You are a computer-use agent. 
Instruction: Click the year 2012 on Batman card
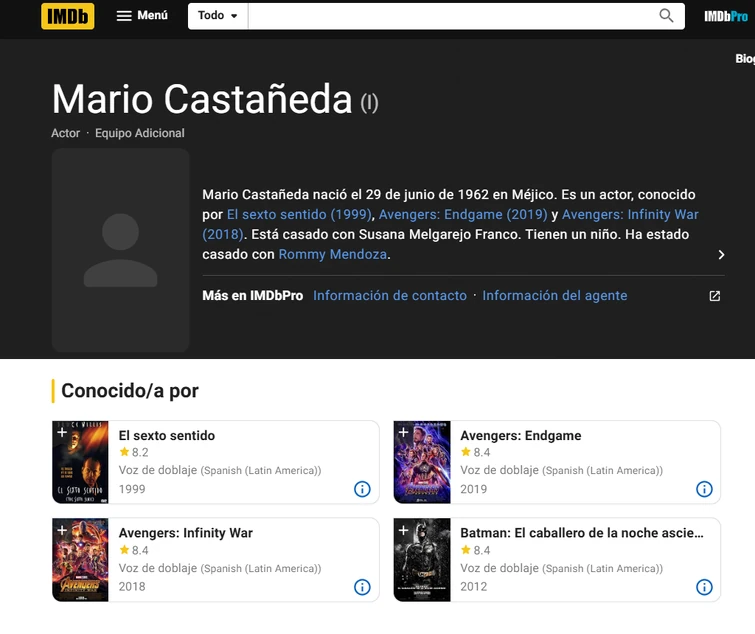[x=473, y=586]
